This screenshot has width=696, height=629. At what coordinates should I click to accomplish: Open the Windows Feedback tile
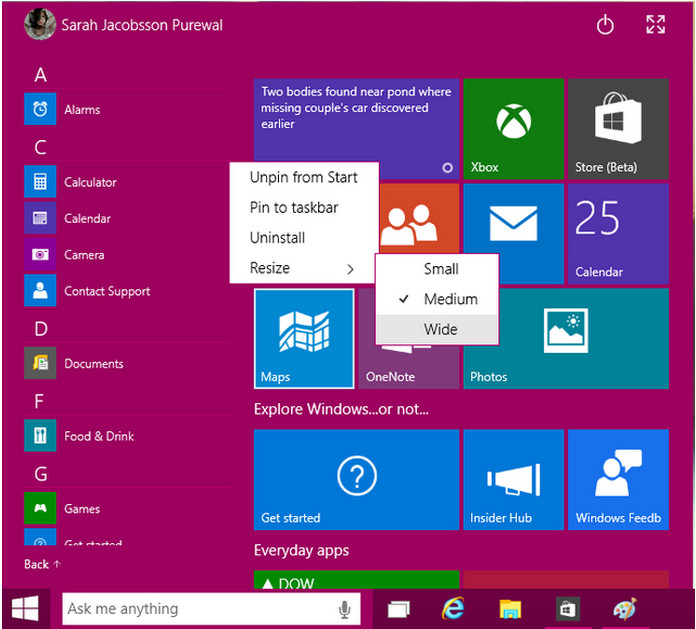[618, 479]
